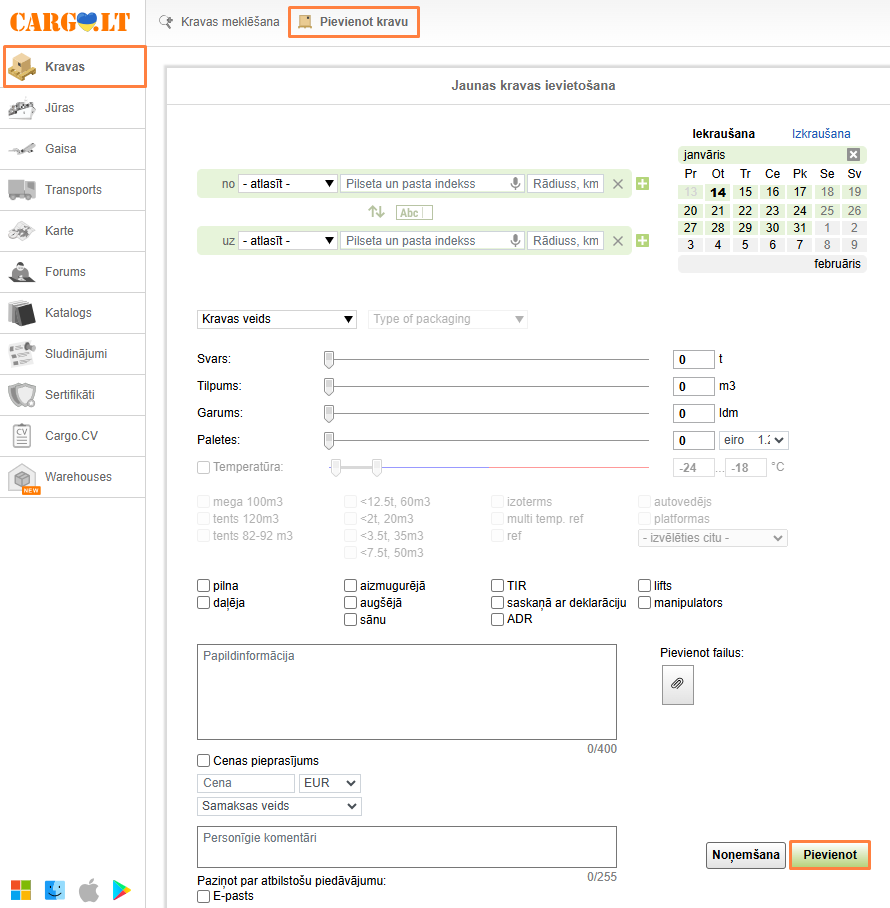890x908 pixels.
Task: Click the 'Svars' weight slider handle
Action: (328, 359)
